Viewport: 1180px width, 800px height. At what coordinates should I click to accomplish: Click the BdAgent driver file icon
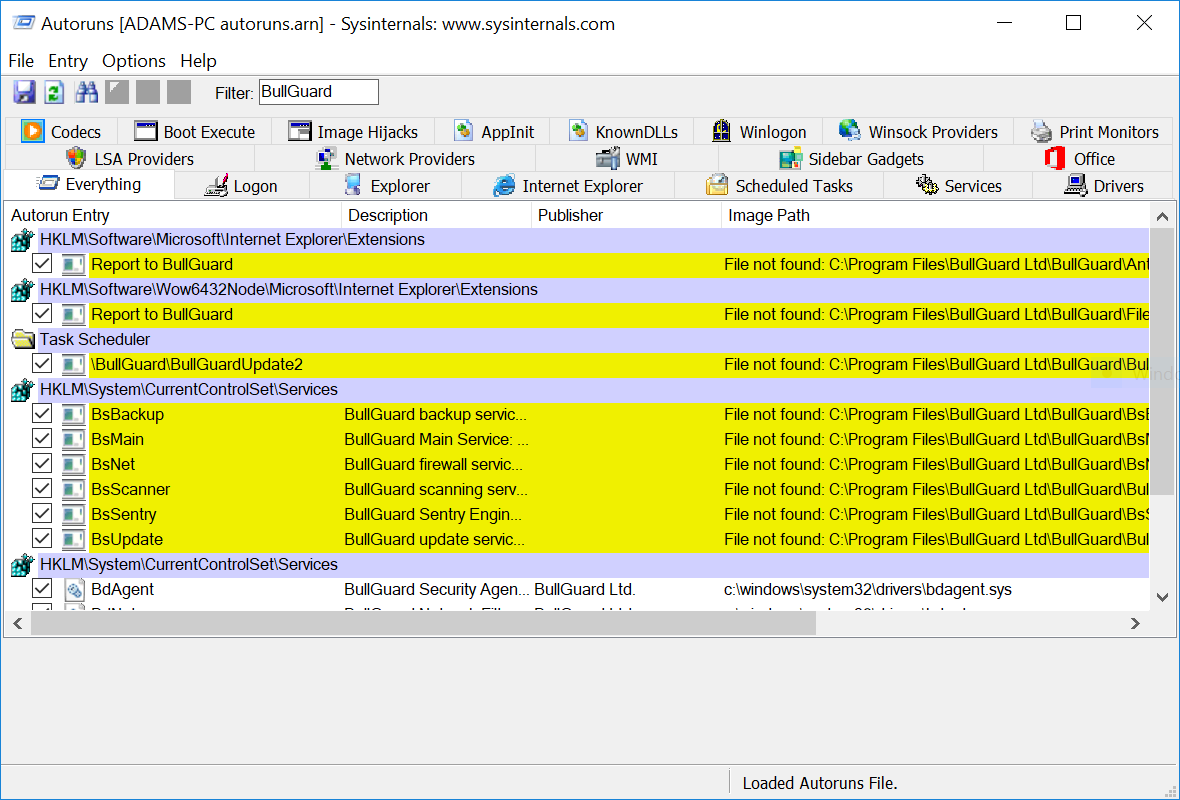[x=73, y=589]
